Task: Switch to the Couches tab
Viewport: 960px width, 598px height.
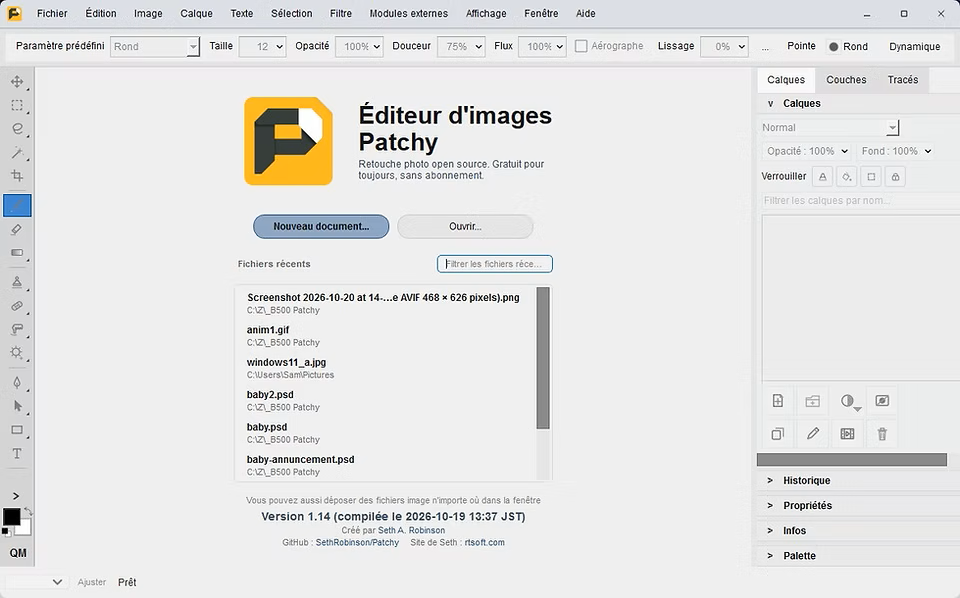Action: point(846,80)
